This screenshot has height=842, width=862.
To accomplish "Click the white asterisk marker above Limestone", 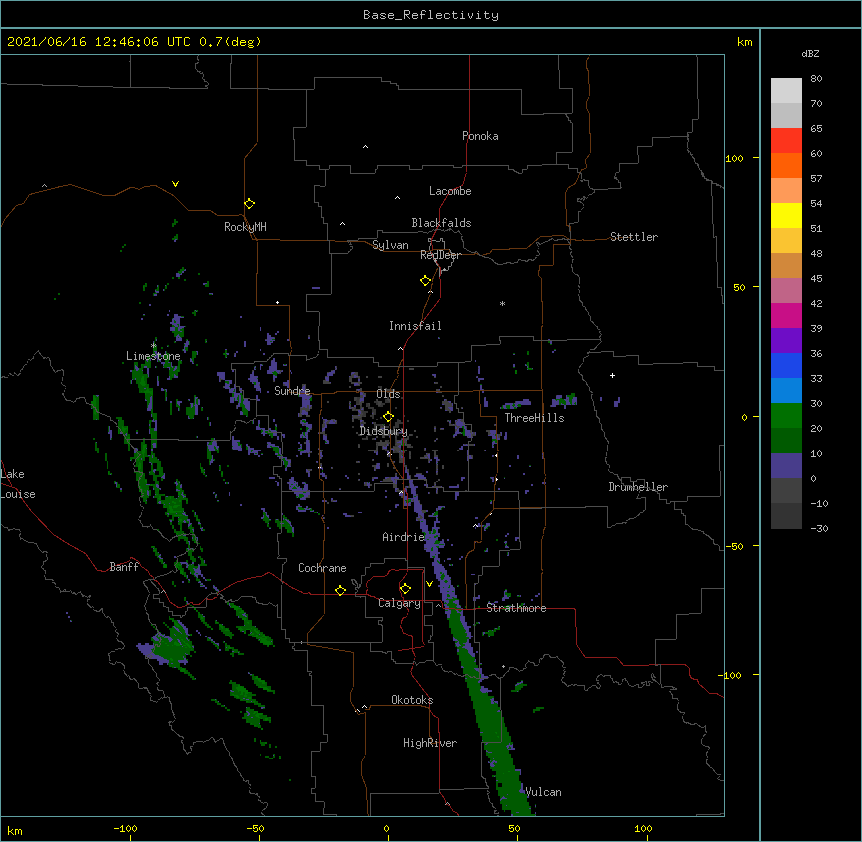I will click(x=153, y=345).
